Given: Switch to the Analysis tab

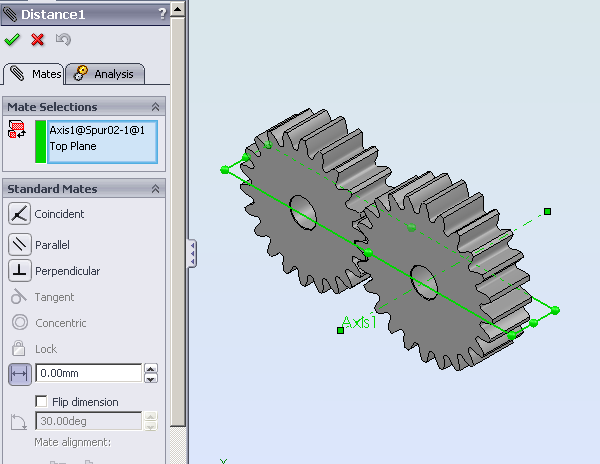Looking at the screenshot, I should [x=106, y=74].
